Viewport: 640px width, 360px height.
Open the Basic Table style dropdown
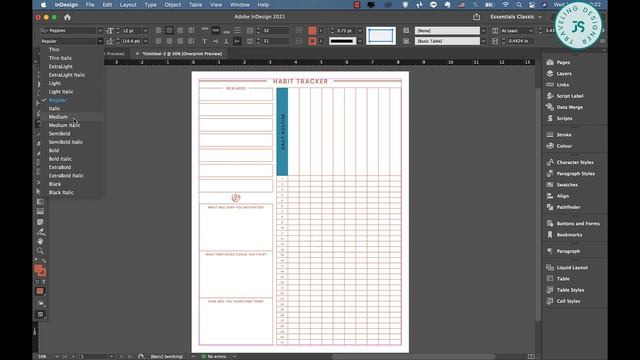(483, 41)
